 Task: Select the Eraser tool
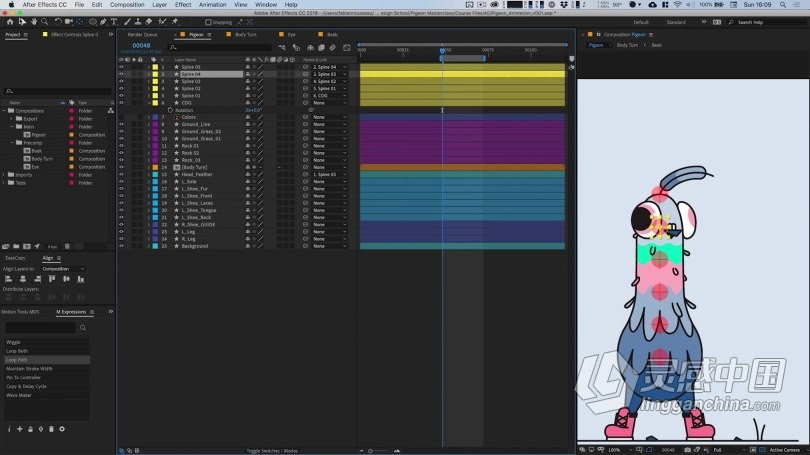149,22
